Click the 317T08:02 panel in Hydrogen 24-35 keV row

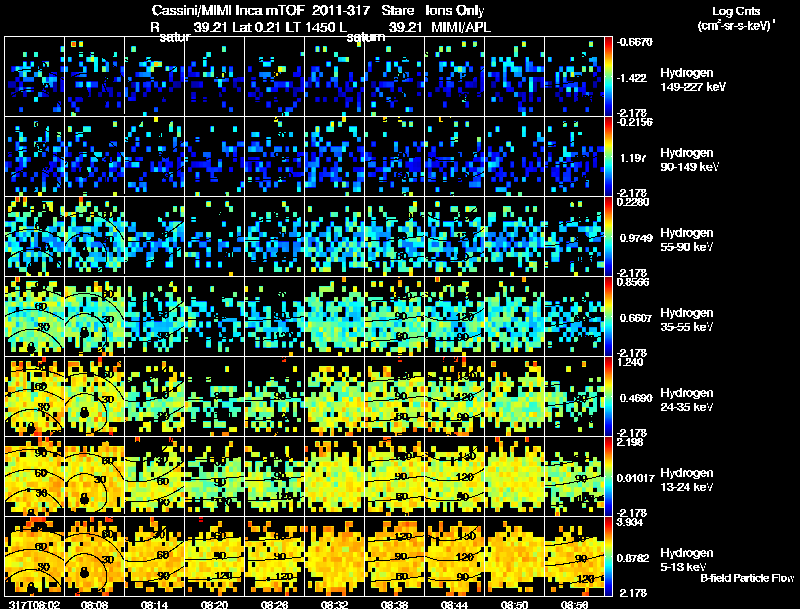click(x=34, y=396)
